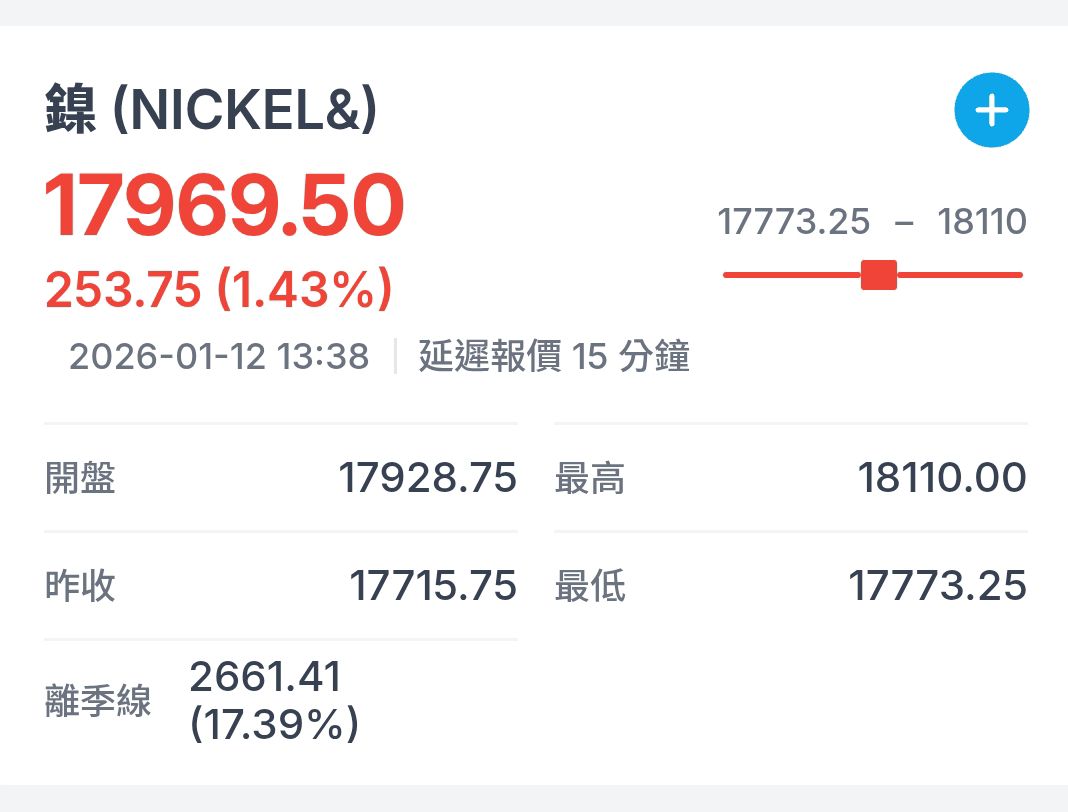Image resolution: width=1068 pixels, height=812 pixels.
Task: Click the 開盤 label
Action: [x=80, y=478]
